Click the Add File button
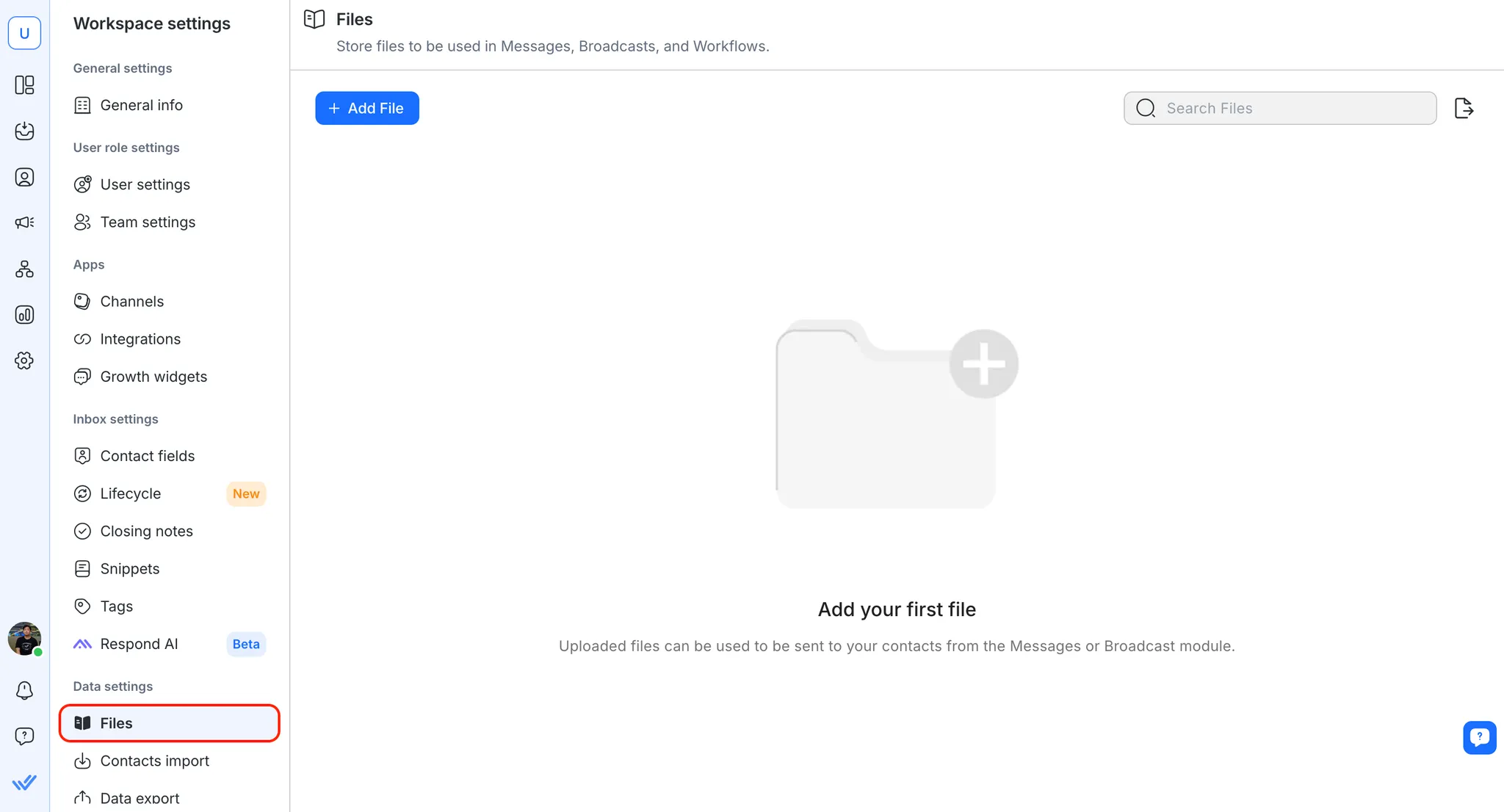 (367, 108)
